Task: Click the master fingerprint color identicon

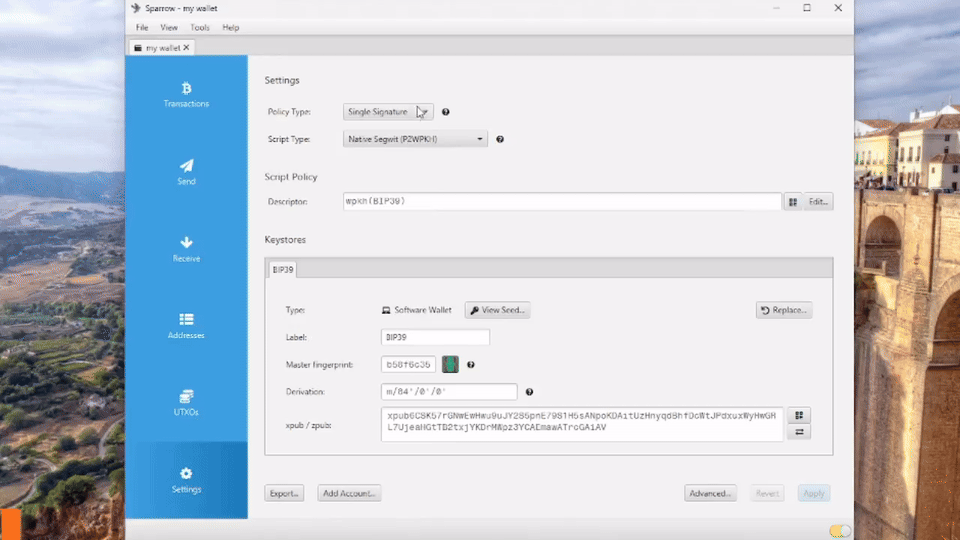Action: (450, 365)
